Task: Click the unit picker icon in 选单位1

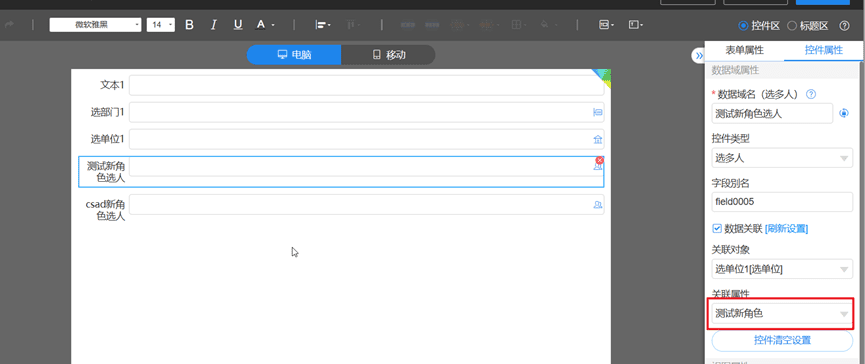Action: (x=597, y=140)
